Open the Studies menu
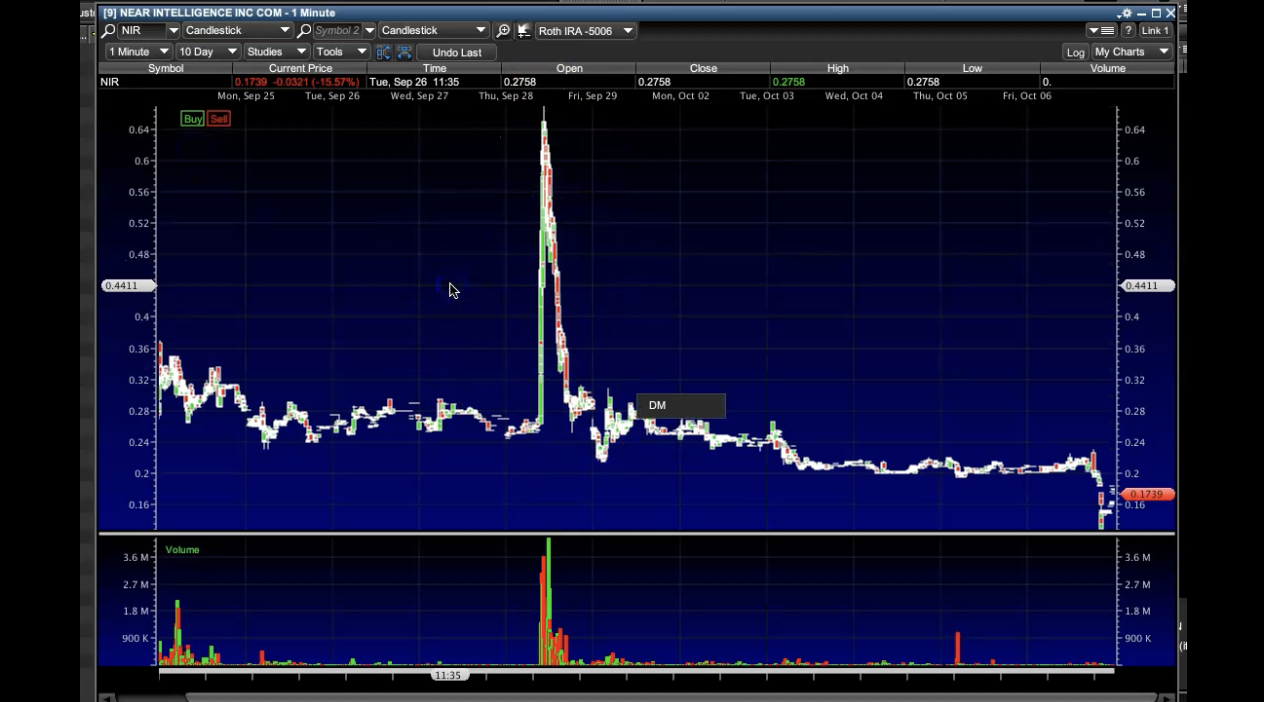 pos(276,52)
